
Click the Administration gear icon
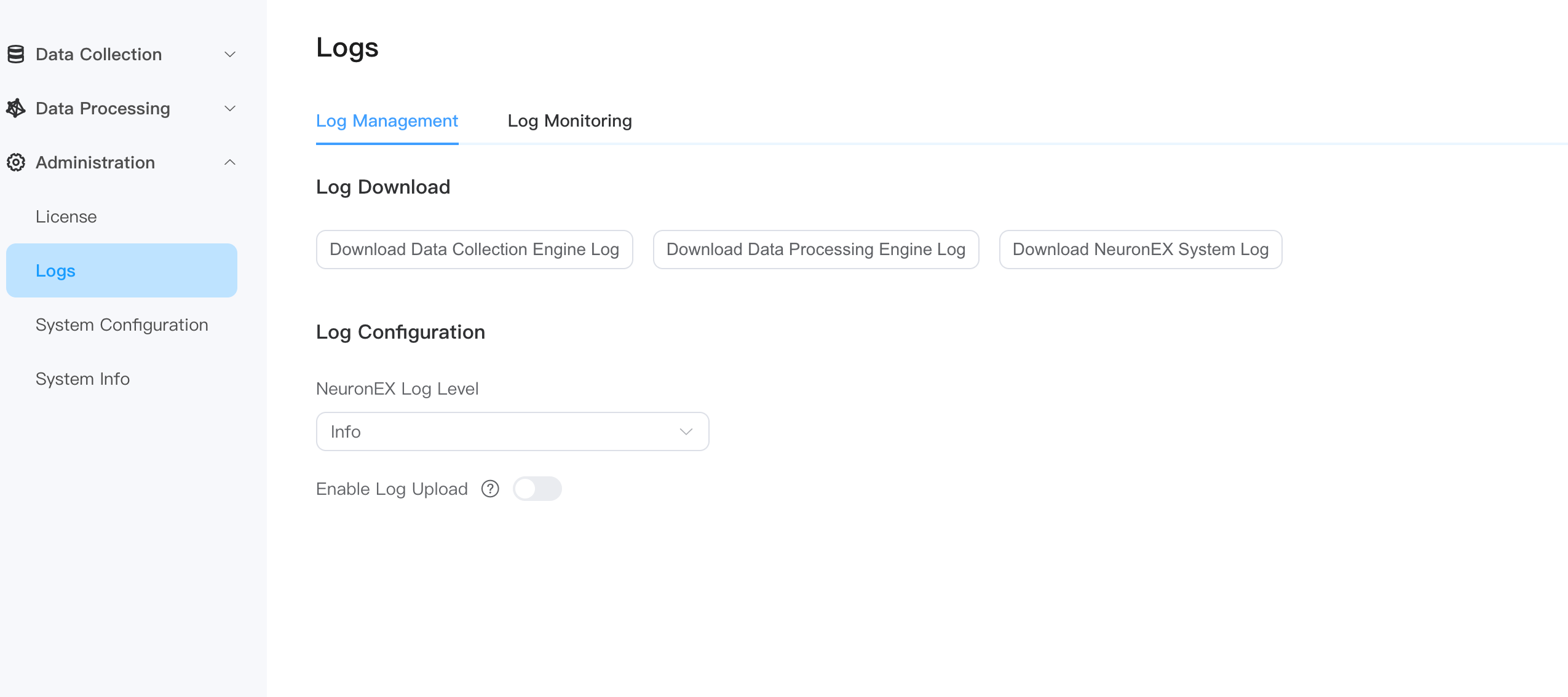16,162
